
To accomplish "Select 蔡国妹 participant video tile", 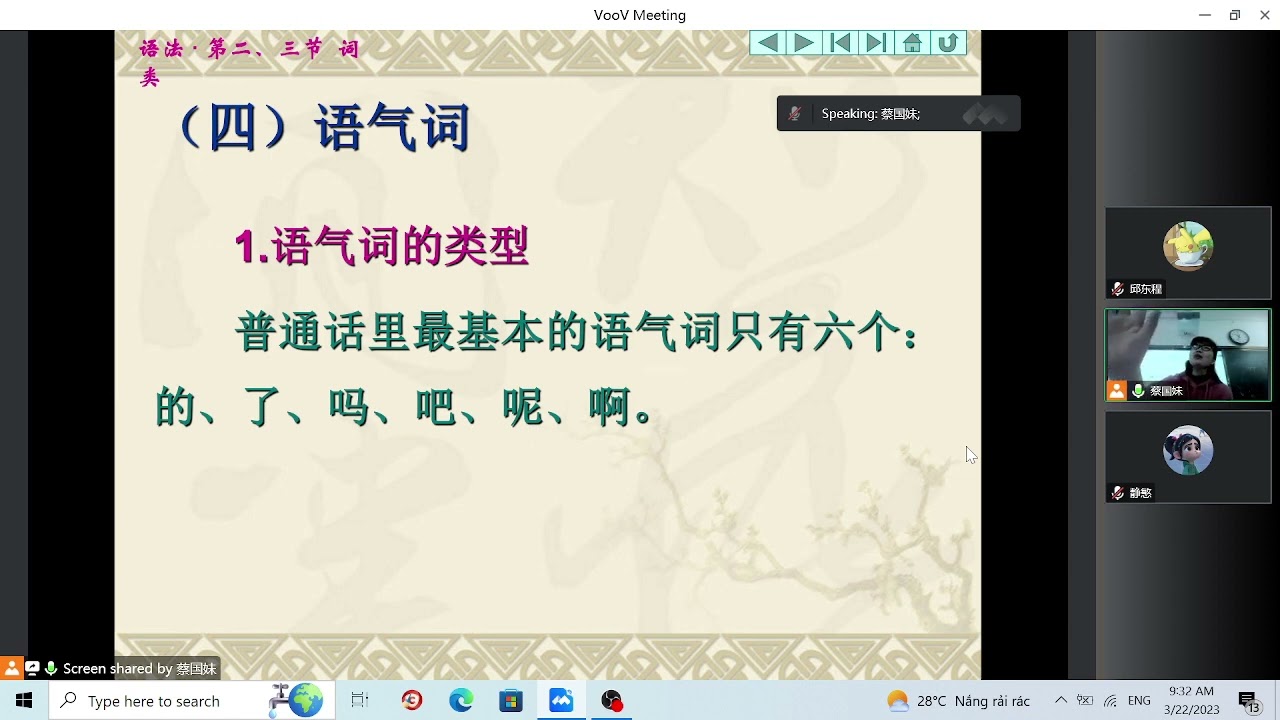I will [1188, 355].
